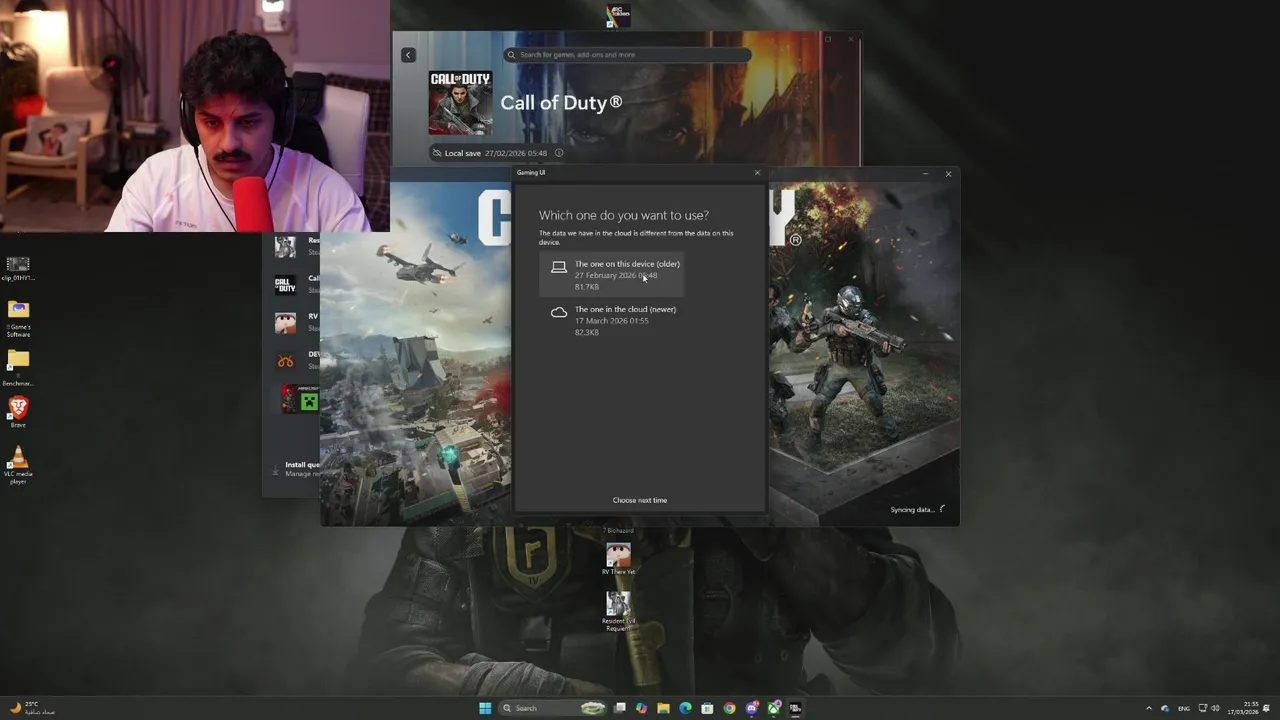Open the Install queue in the sidebar
The width and height of the screenshot is (1280, 720).
tap(296, 468)
